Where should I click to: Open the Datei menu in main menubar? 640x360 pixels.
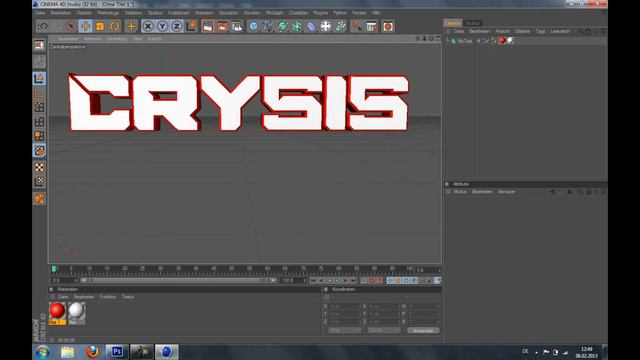coord(40,13)
